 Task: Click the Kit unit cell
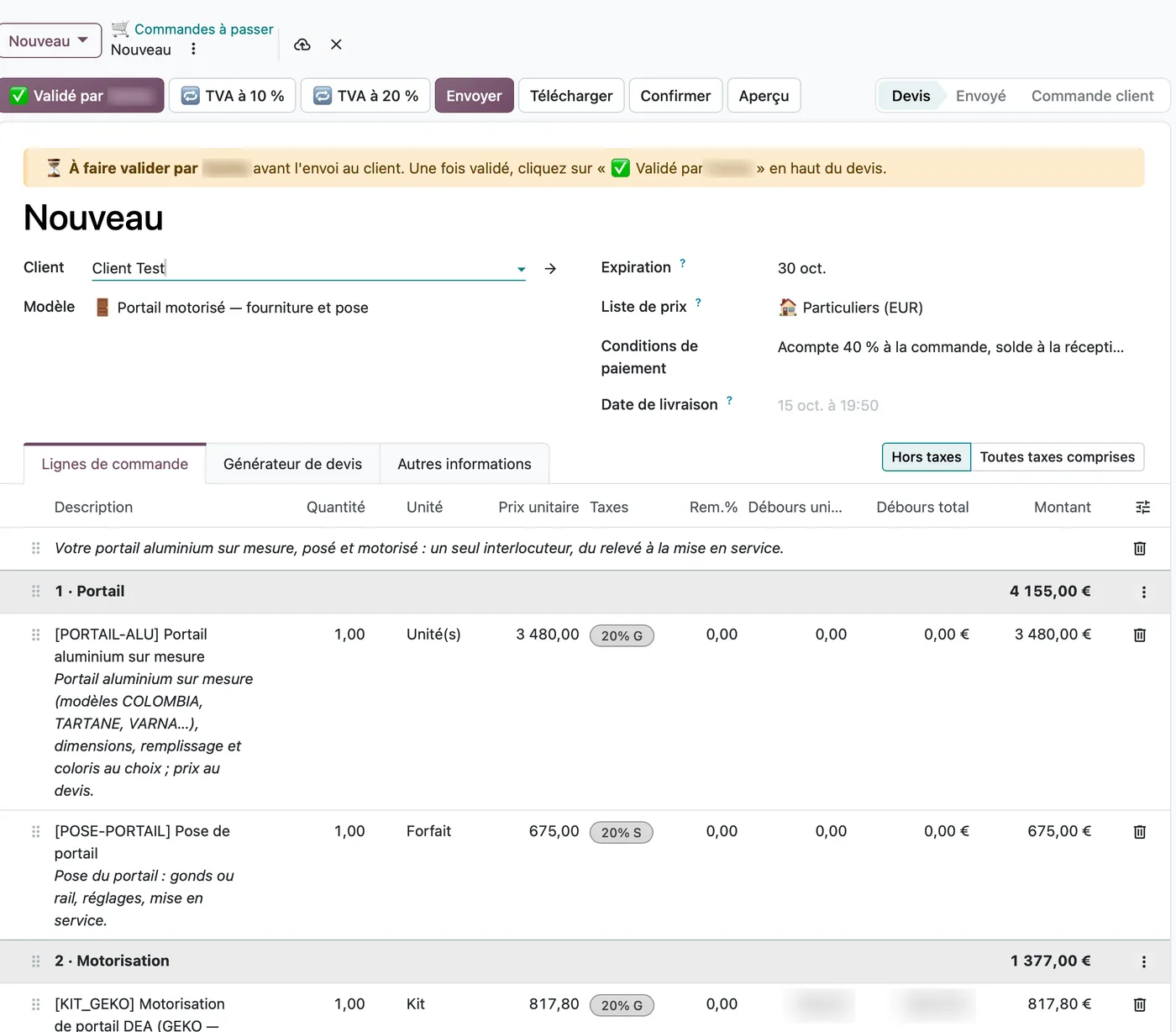click(416, 1004)
